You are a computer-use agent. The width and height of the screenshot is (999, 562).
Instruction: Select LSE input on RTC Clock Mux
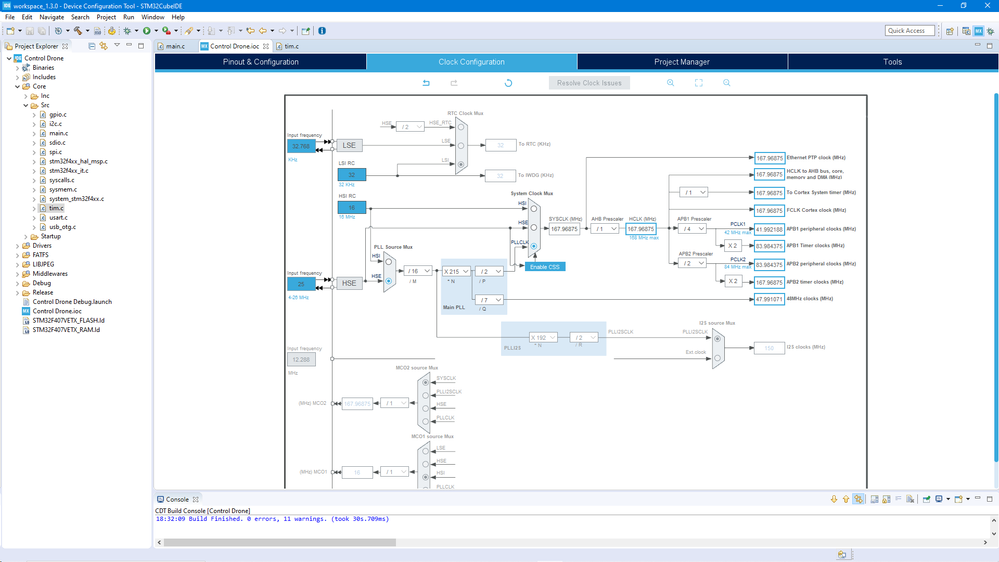(461, 145)
